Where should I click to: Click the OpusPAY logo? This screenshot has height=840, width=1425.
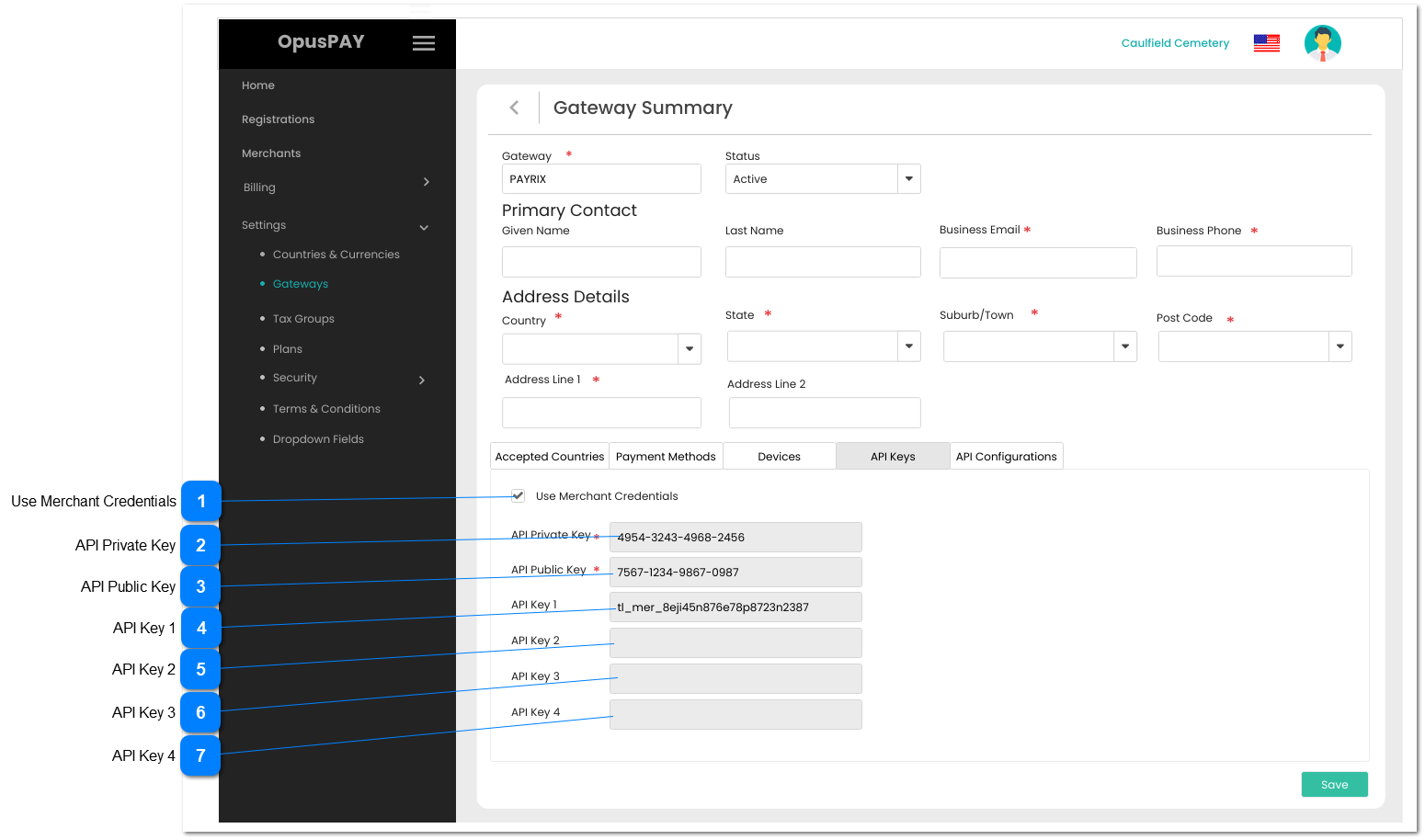[321, 42]
